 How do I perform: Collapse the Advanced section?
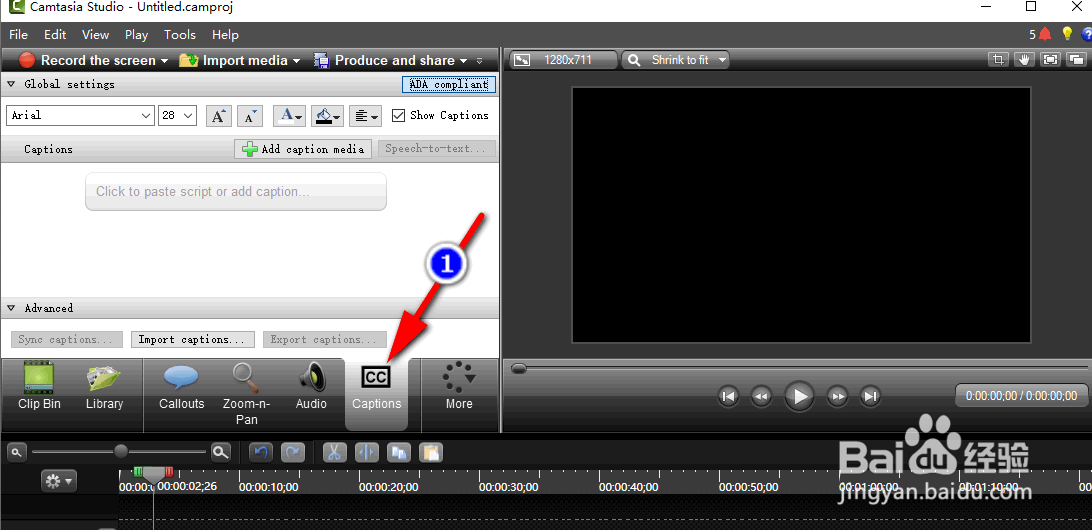tap(11, 308)
